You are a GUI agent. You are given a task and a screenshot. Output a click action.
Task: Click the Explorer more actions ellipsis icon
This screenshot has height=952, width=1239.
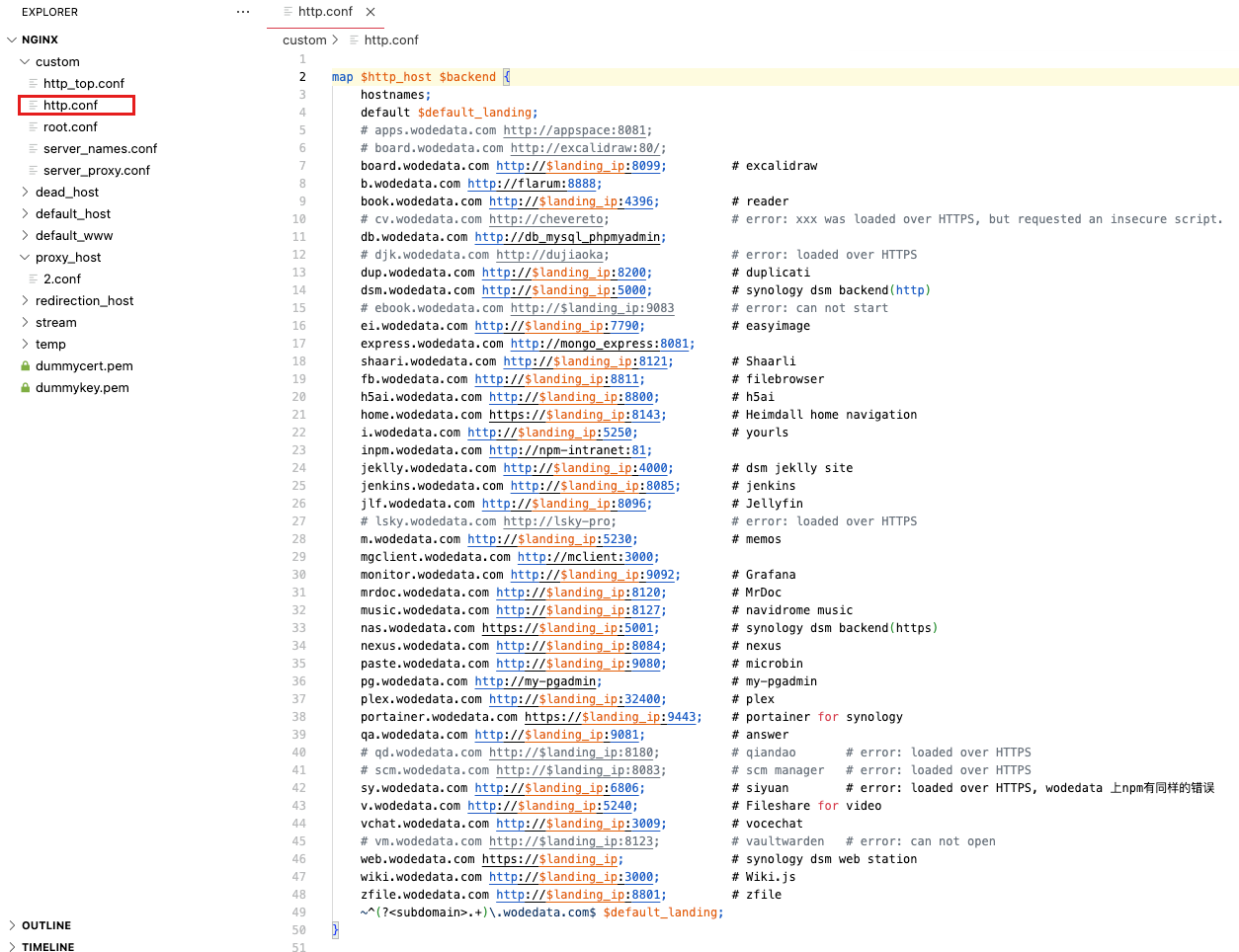[243, 12]
